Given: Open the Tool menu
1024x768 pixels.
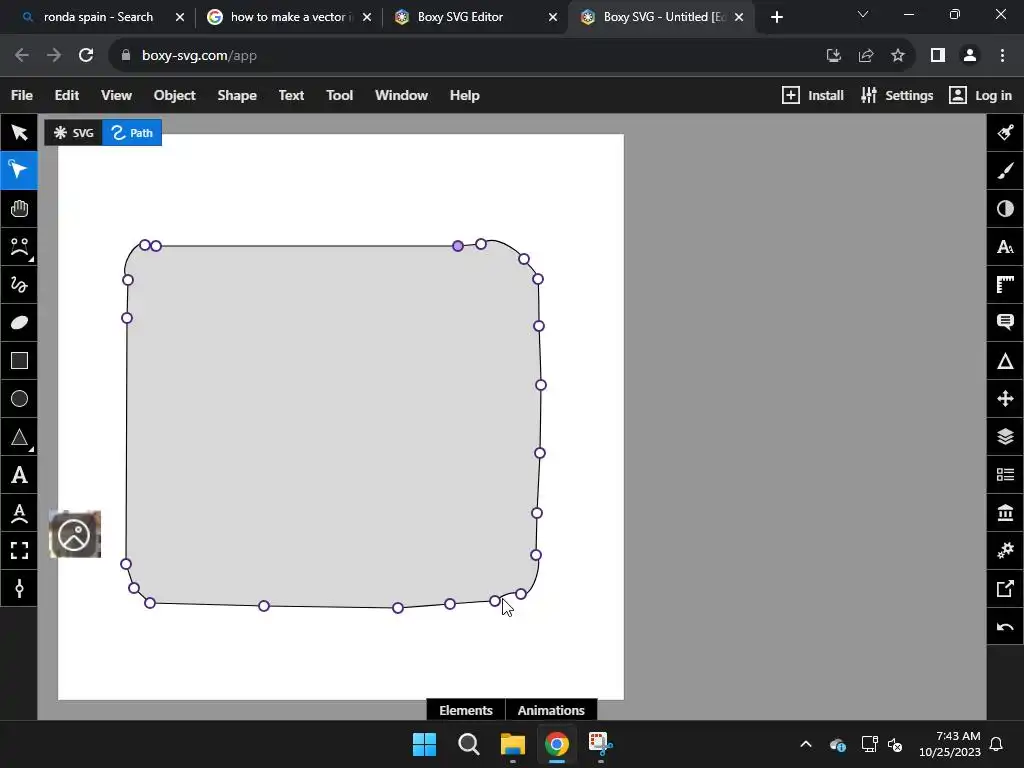Looking at the screenshot, I should (x=340, y=95).
